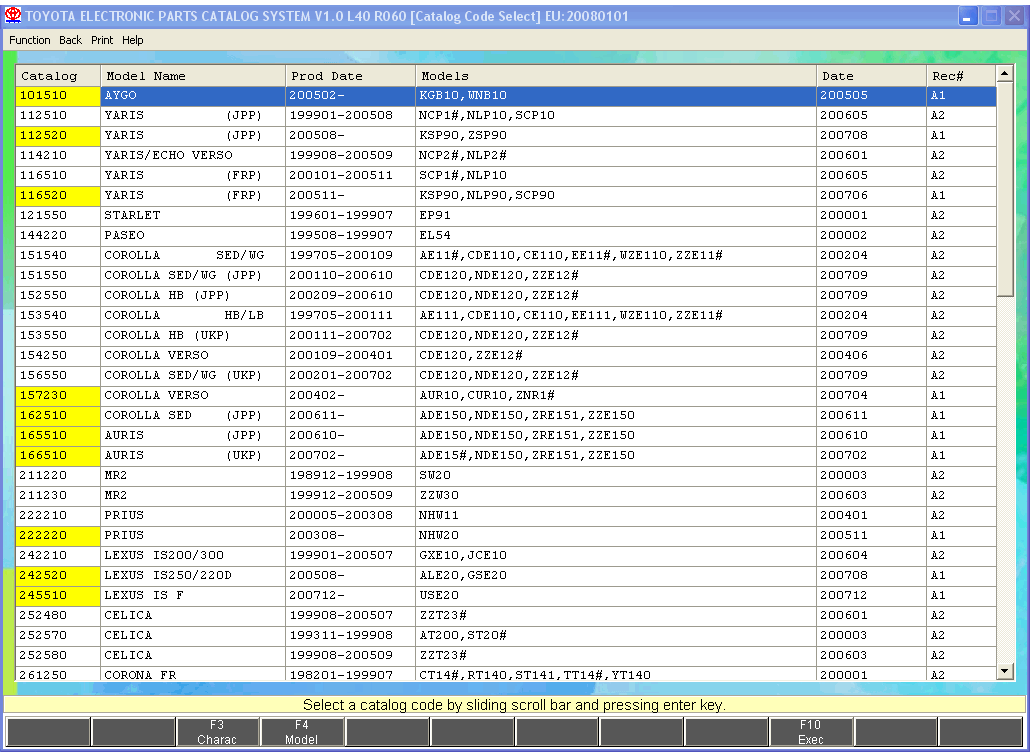This screenshot has width=1030, height=752.
Task: Select catalog code 252570 CELICA
Action: pos(506,636)
